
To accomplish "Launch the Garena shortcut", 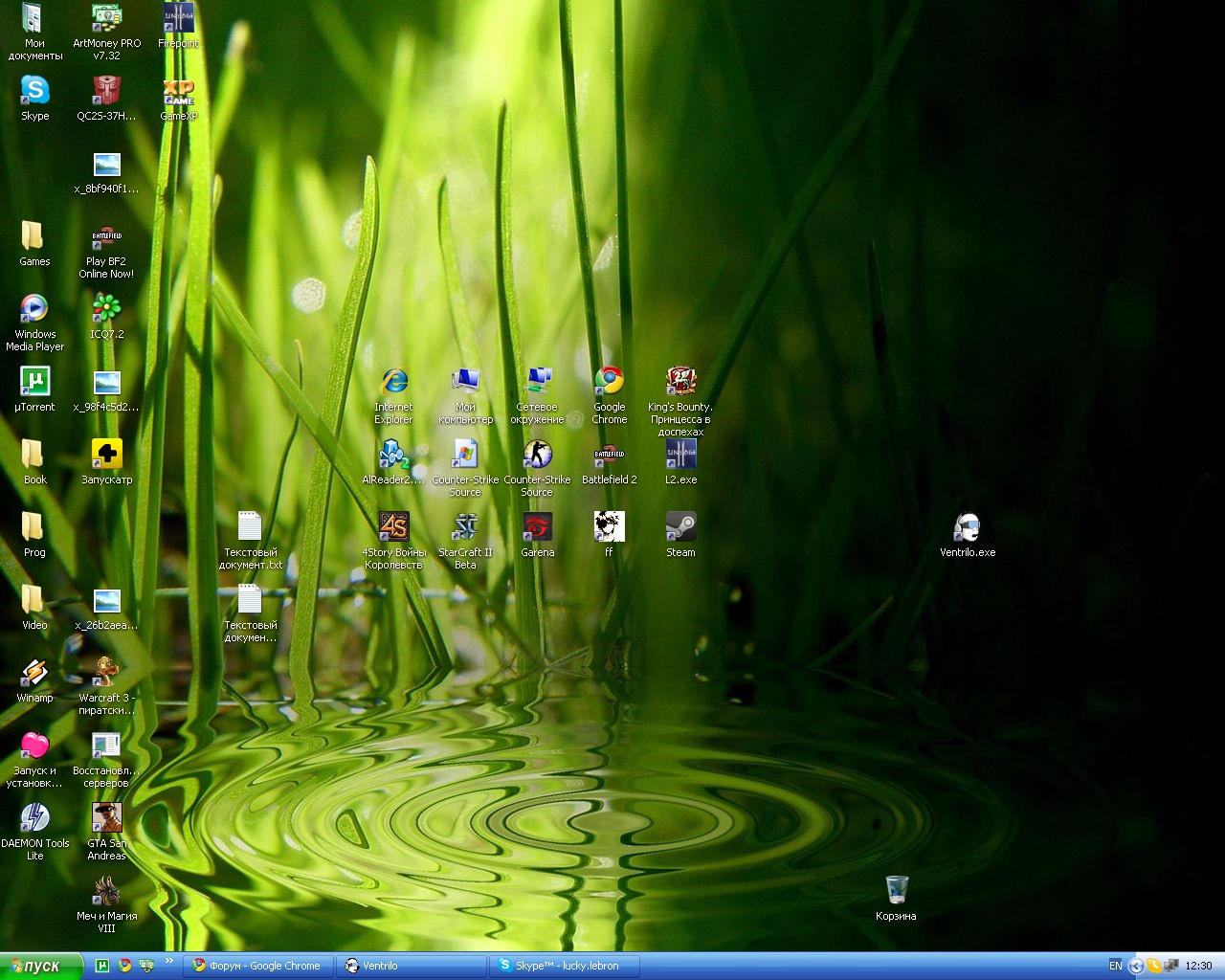I will click(x=537, y=535).
